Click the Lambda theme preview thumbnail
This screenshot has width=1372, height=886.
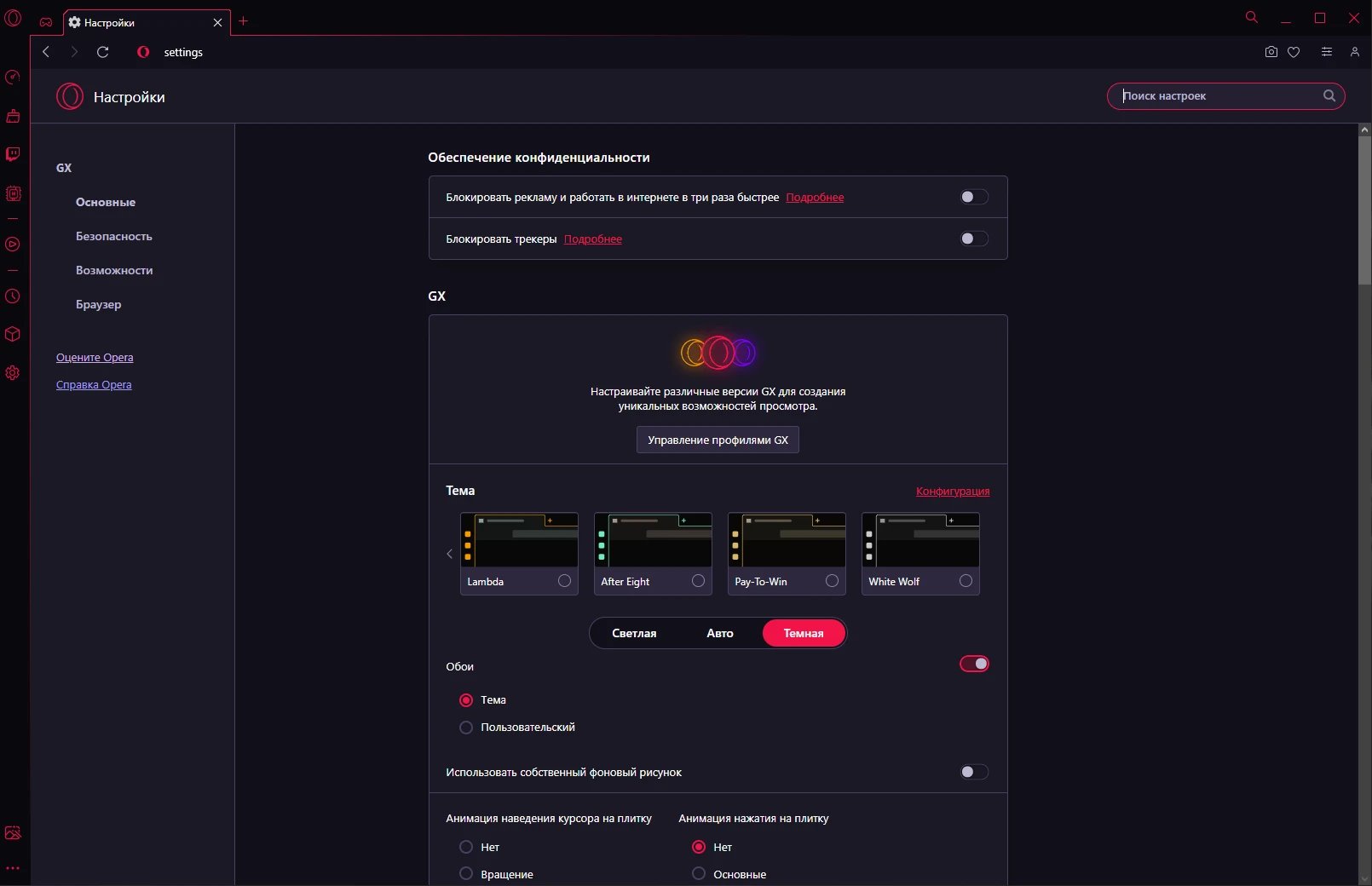pos(520,540)
